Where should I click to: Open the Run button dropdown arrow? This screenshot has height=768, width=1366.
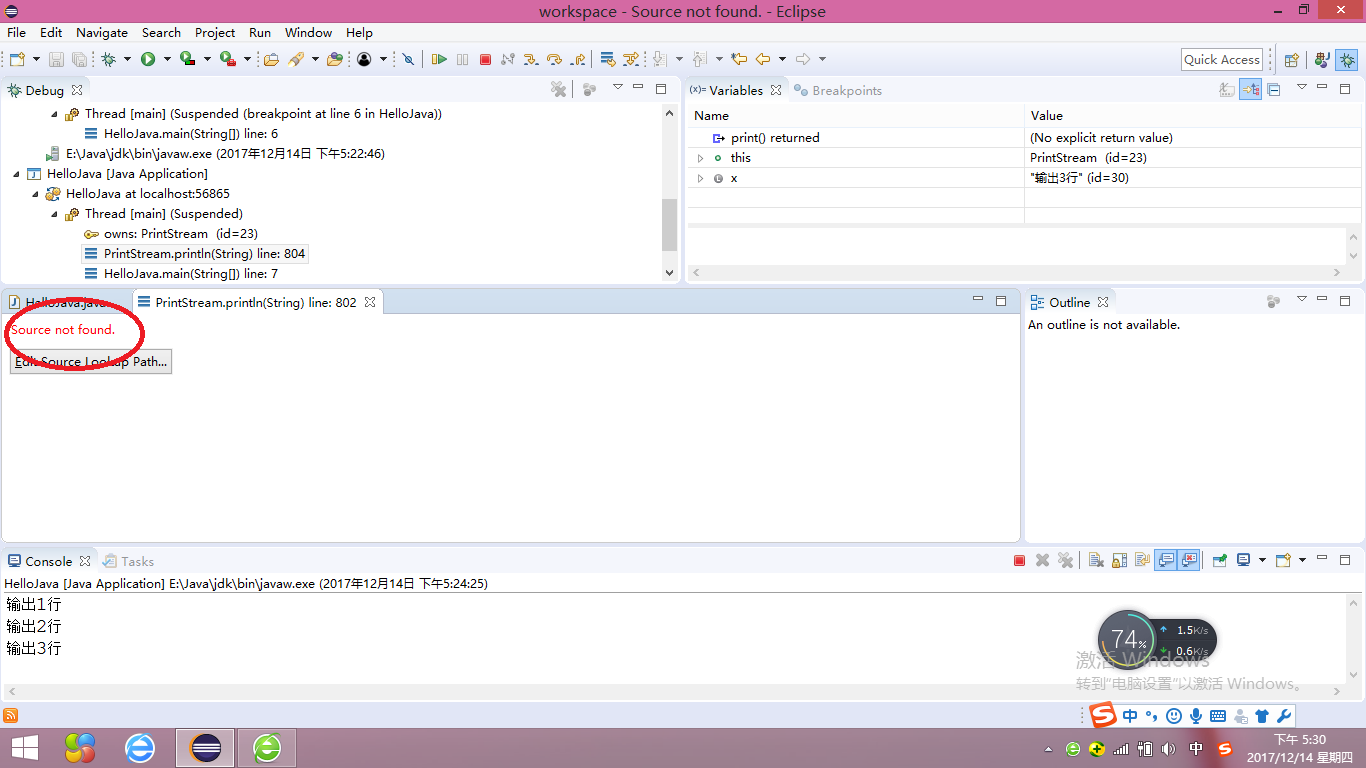pos(167,59)
